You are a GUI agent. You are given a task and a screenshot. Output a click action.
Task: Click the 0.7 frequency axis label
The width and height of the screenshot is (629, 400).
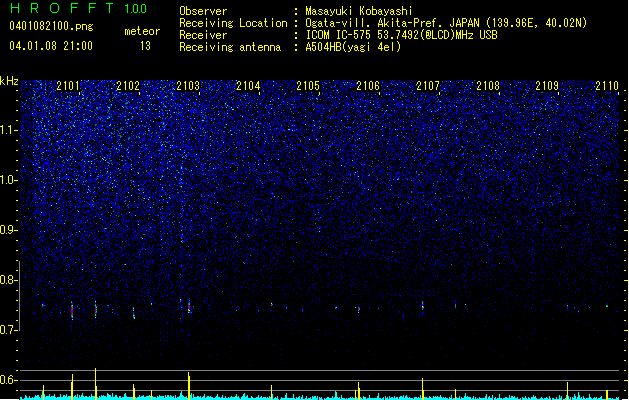(x=9, y=330)
